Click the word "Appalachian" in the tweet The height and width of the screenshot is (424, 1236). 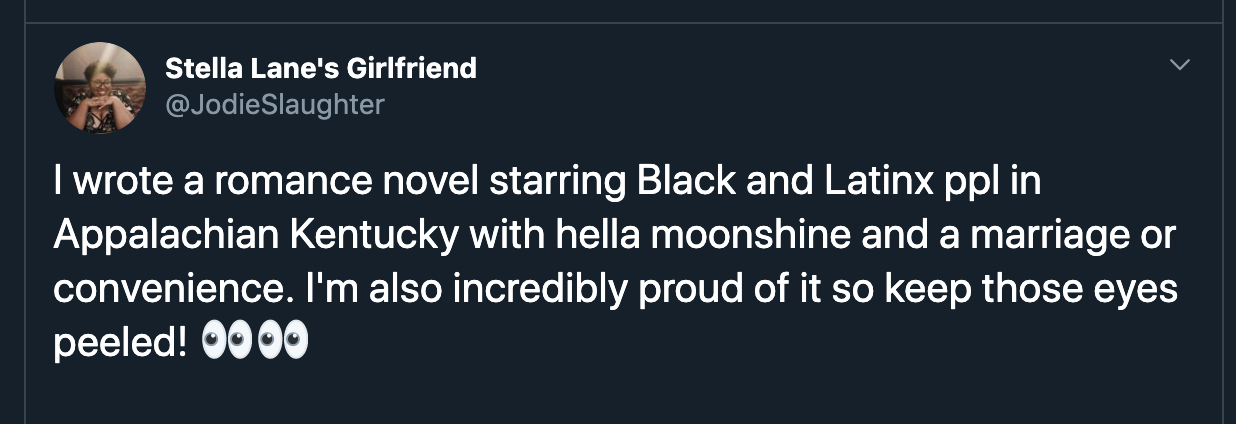point(166,239)
